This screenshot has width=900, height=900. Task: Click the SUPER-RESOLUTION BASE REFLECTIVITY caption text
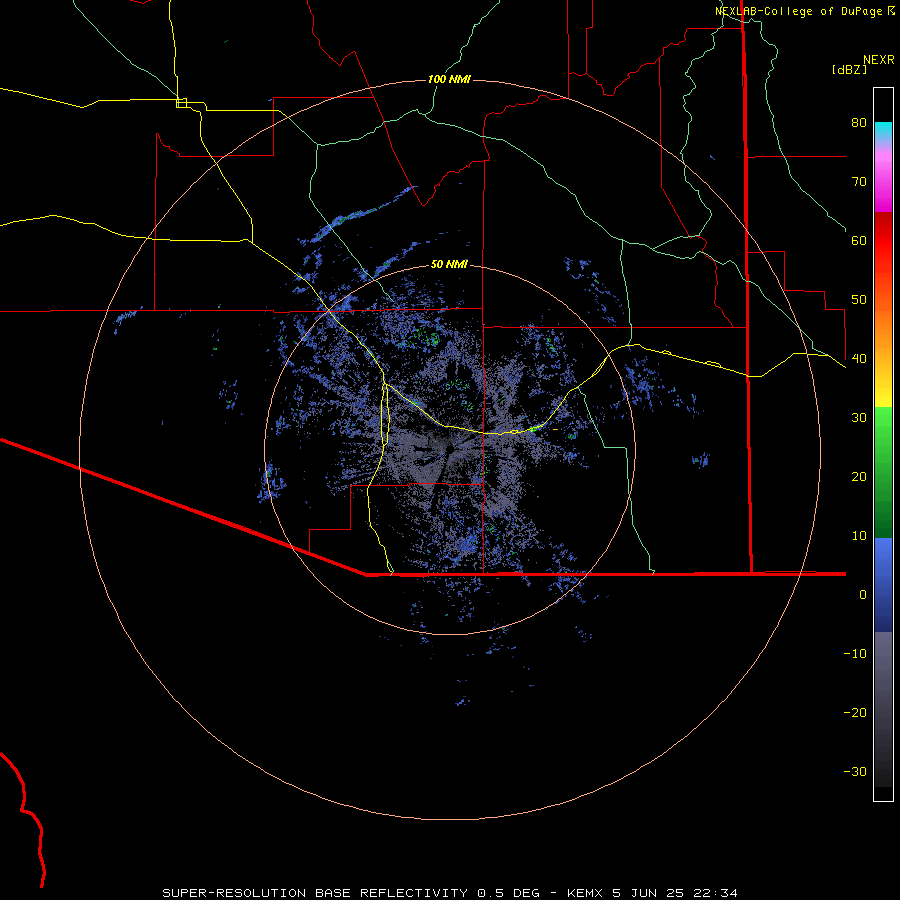pyautogui.click(x=315, y=893)
